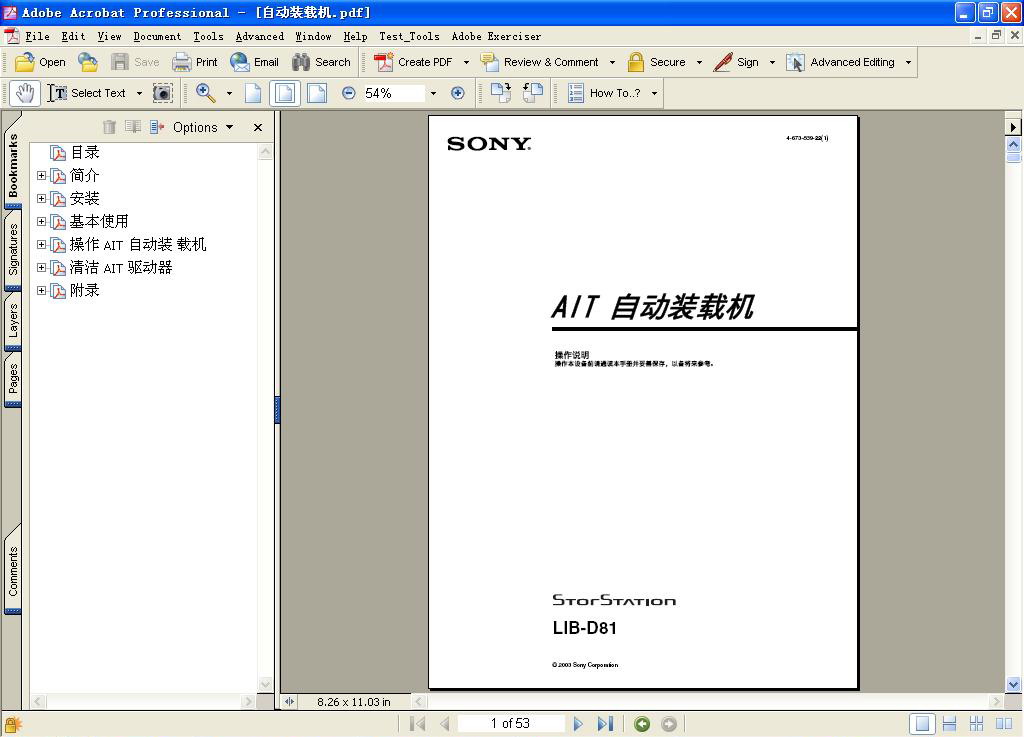The height and width of the screenshot is (737, 1024).
Task: Switch to the Signatures tab
Action: 13,251
